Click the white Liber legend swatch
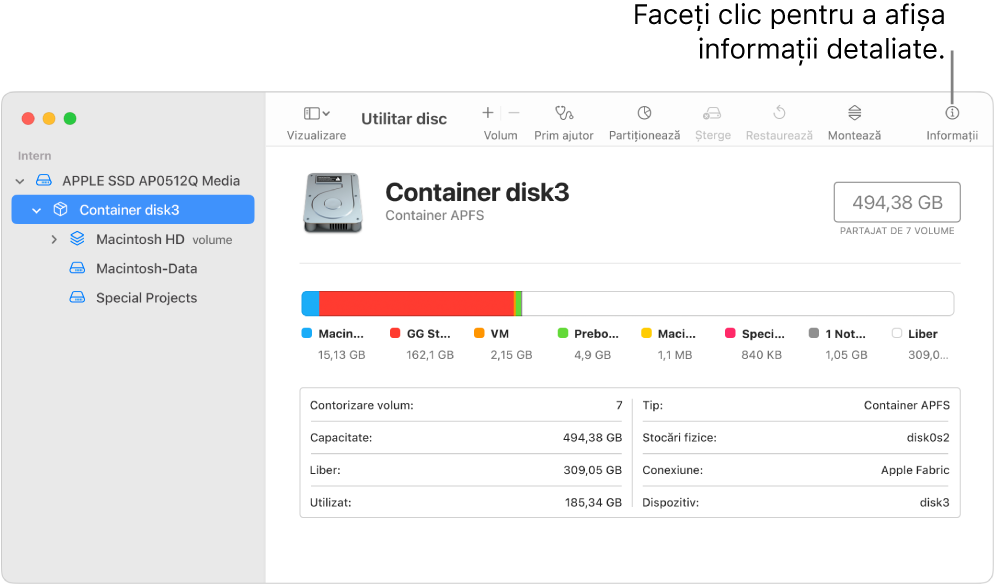995x585 pixels. pos(897,333)
